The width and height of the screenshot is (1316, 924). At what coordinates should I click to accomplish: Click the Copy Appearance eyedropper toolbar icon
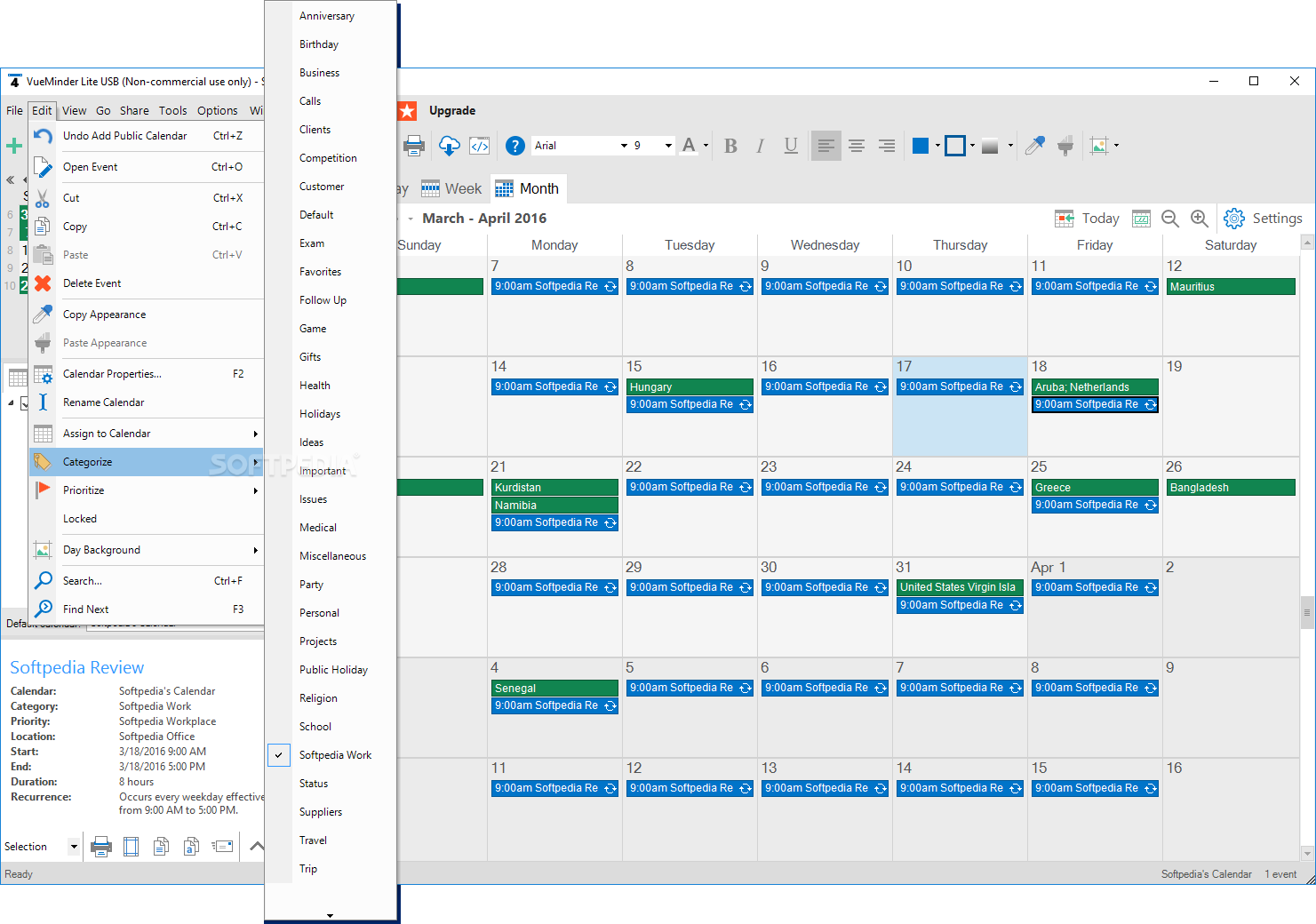[x=1034, y=146]
